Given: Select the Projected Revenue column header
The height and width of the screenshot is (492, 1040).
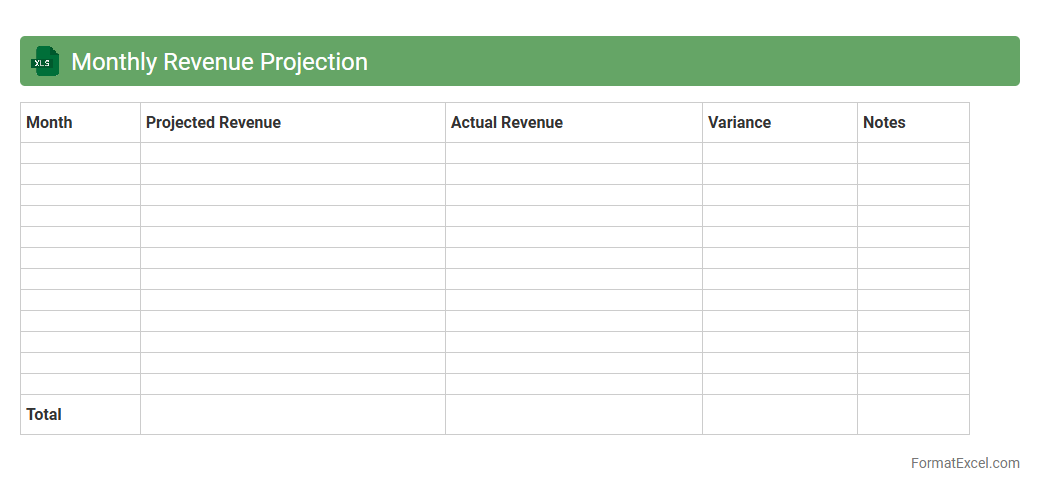Looking at the screenshot, I should 292,122.
